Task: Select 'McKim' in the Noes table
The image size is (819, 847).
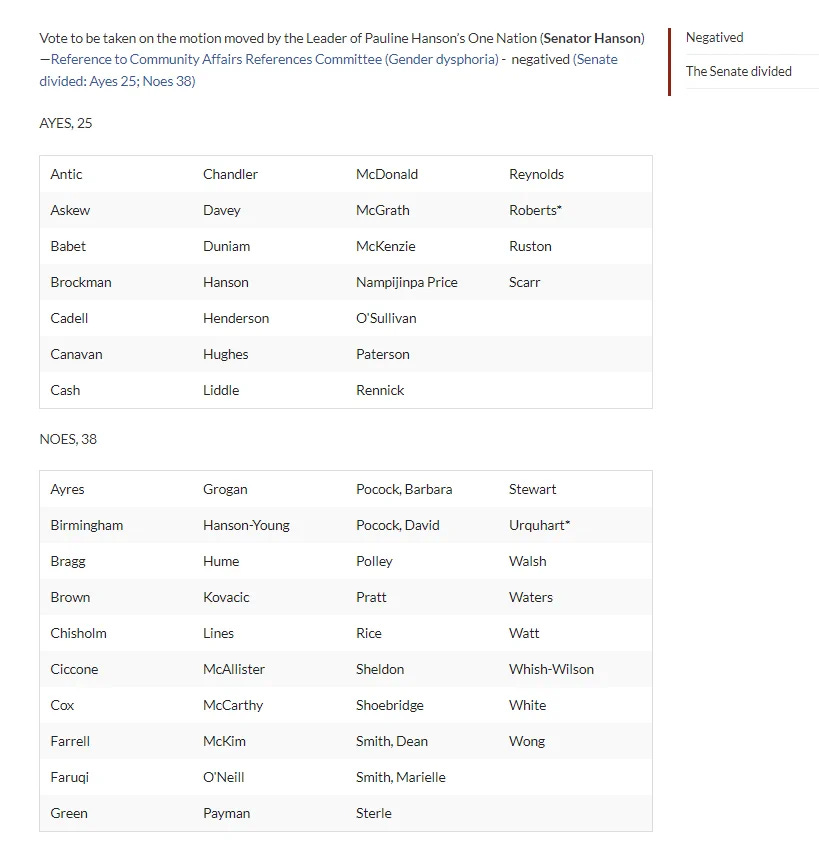Action: click(x=224, y=742)
